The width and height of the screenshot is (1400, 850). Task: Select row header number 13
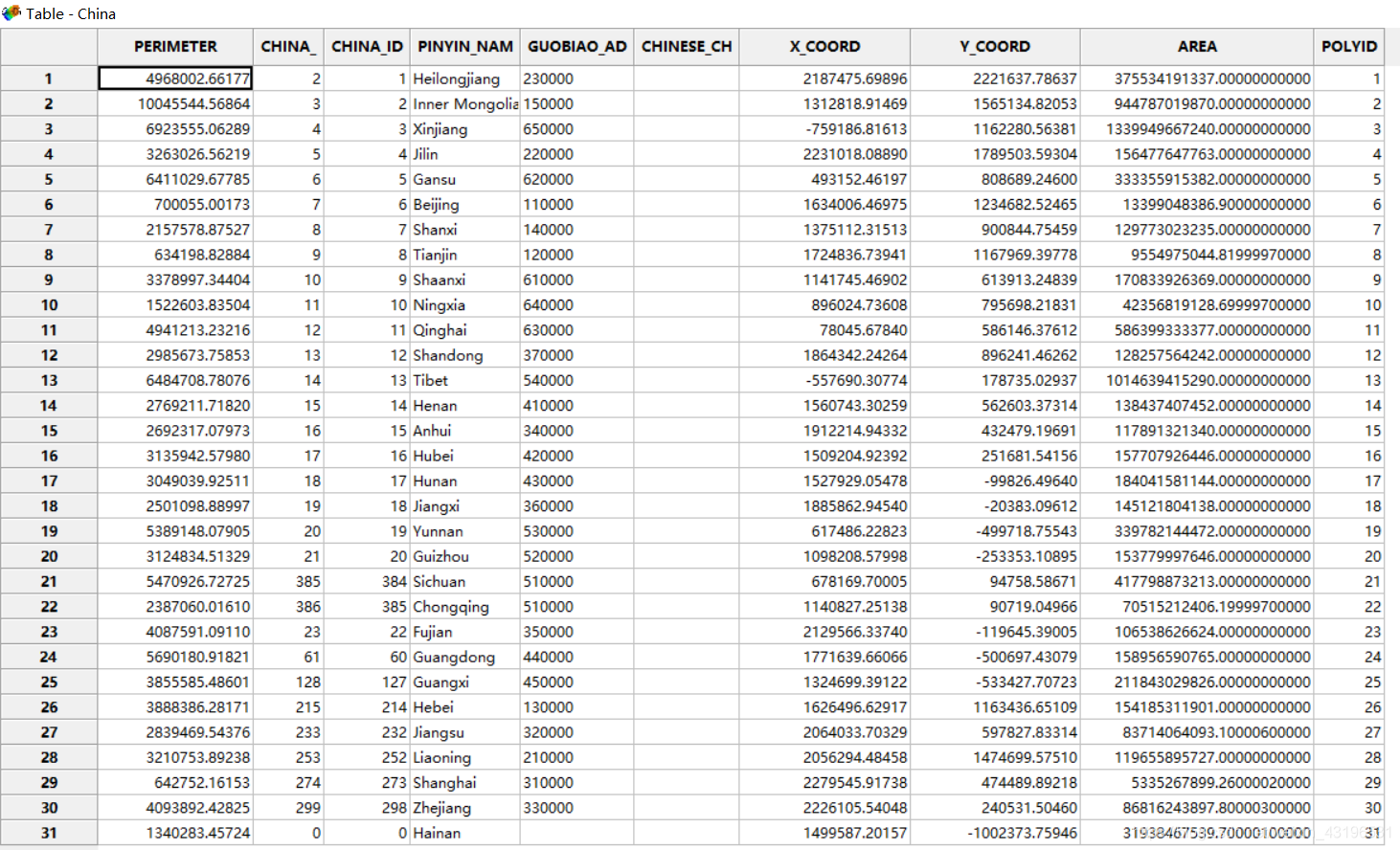pos(49,380)
